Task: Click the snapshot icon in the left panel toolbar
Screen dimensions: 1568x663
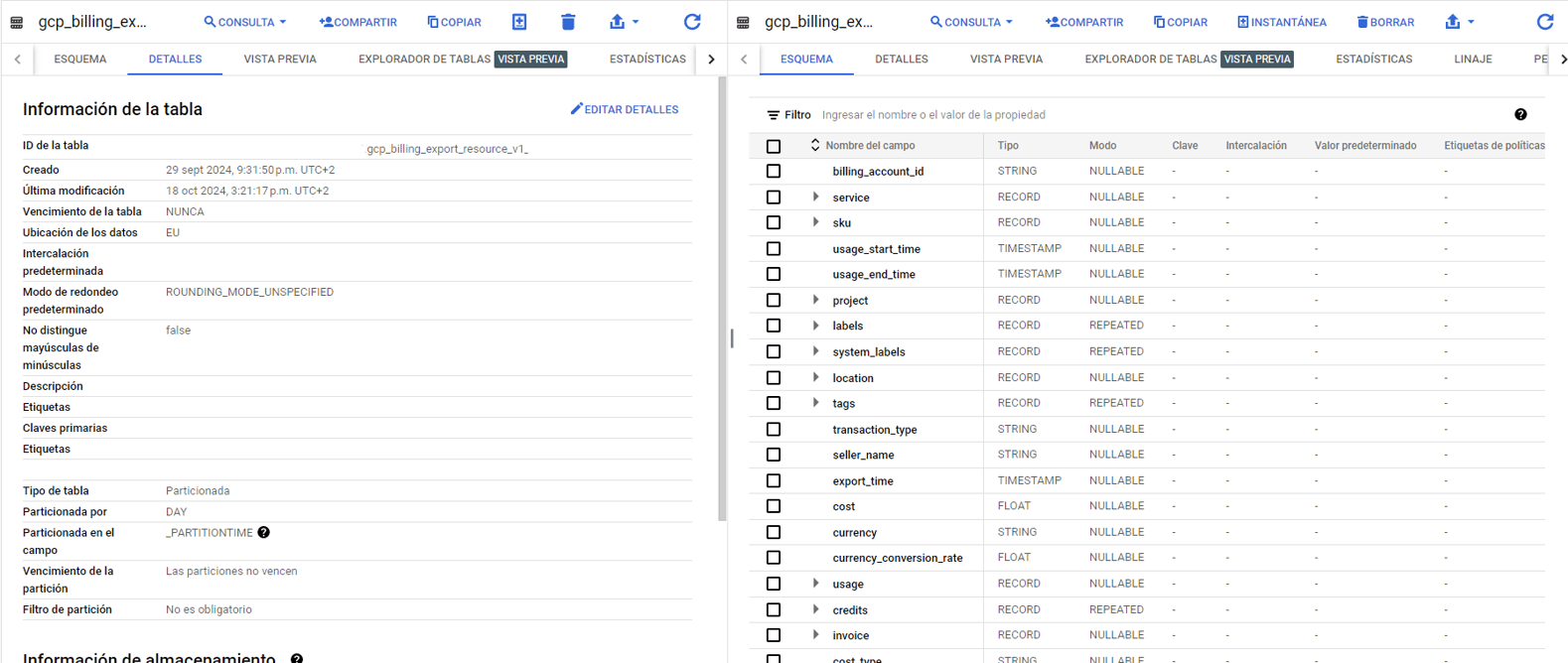Action: pos(519,22)
